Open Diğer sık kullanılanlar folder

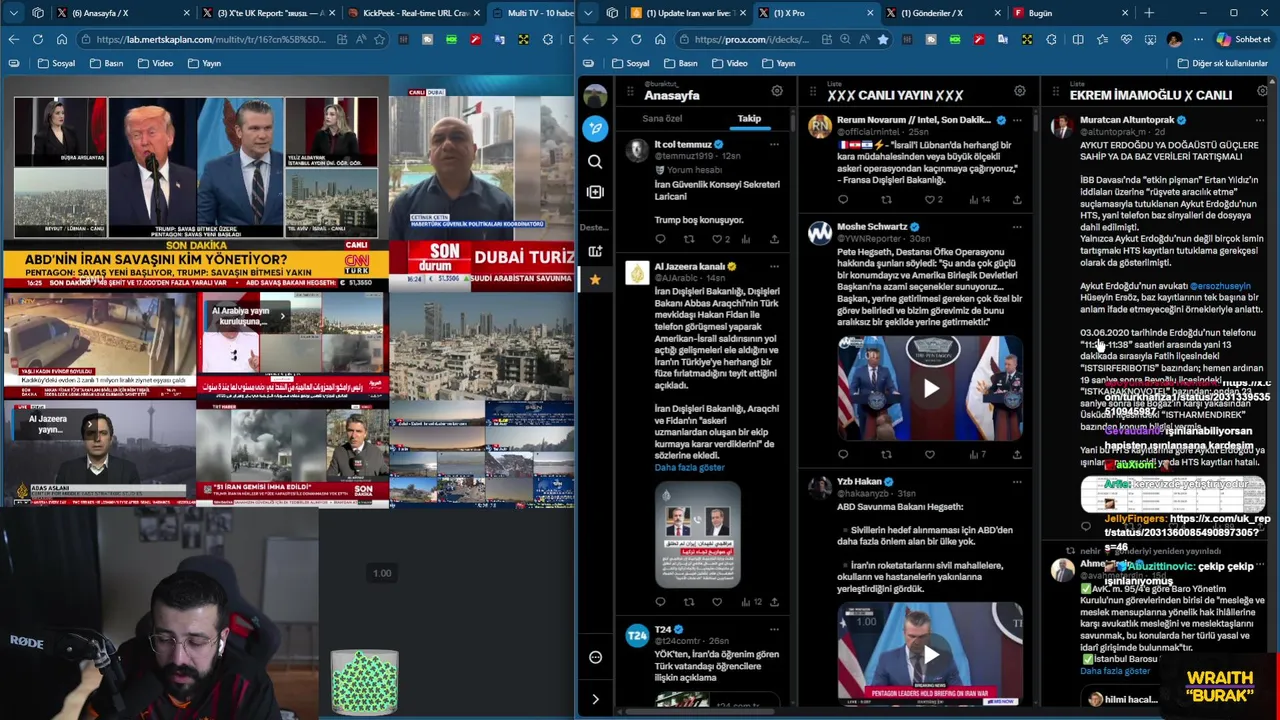pyautogui.click(x=1222, y=63)
